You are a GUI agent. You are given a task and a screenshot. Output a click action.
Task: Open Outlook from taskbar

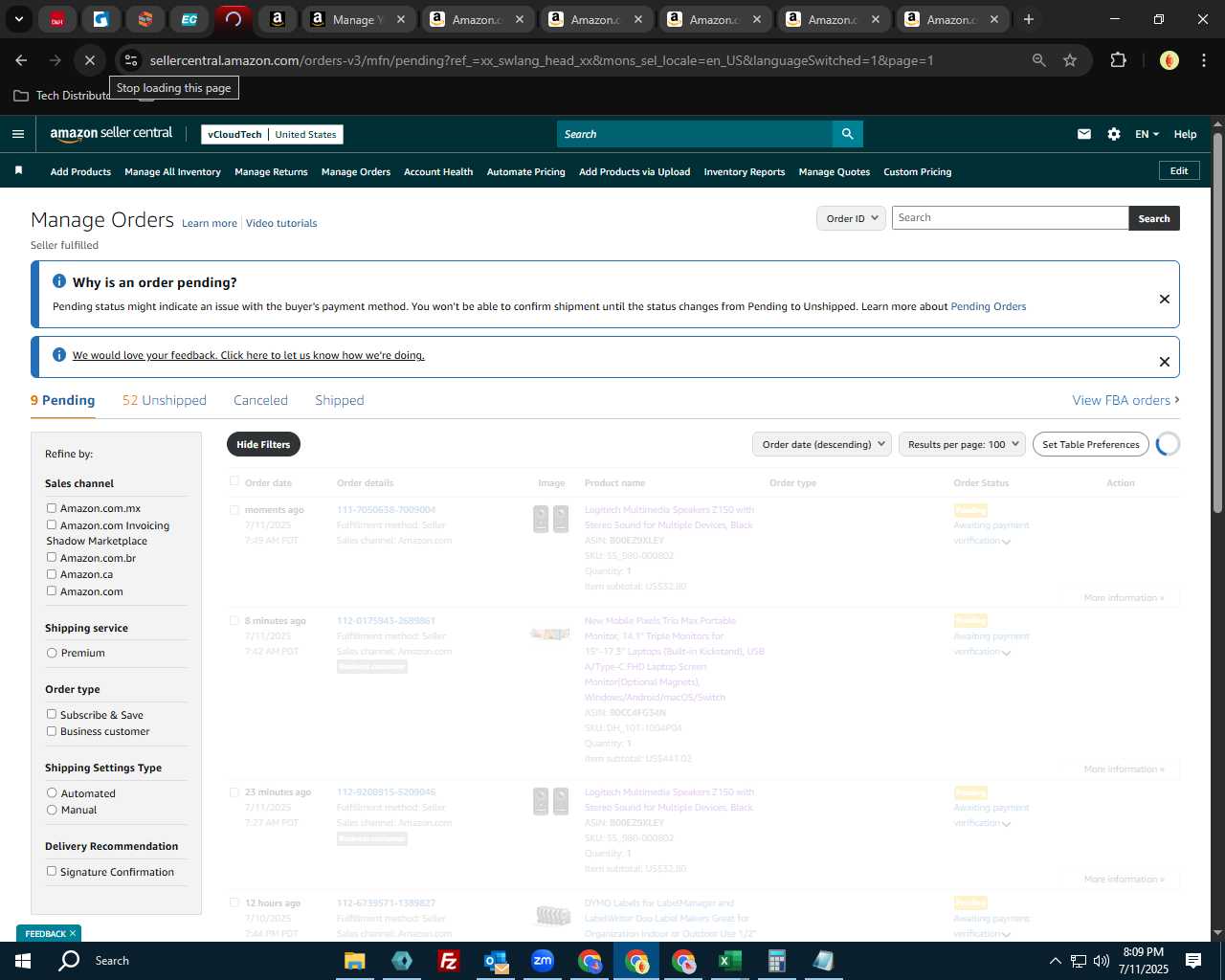[x=495, y=961]
